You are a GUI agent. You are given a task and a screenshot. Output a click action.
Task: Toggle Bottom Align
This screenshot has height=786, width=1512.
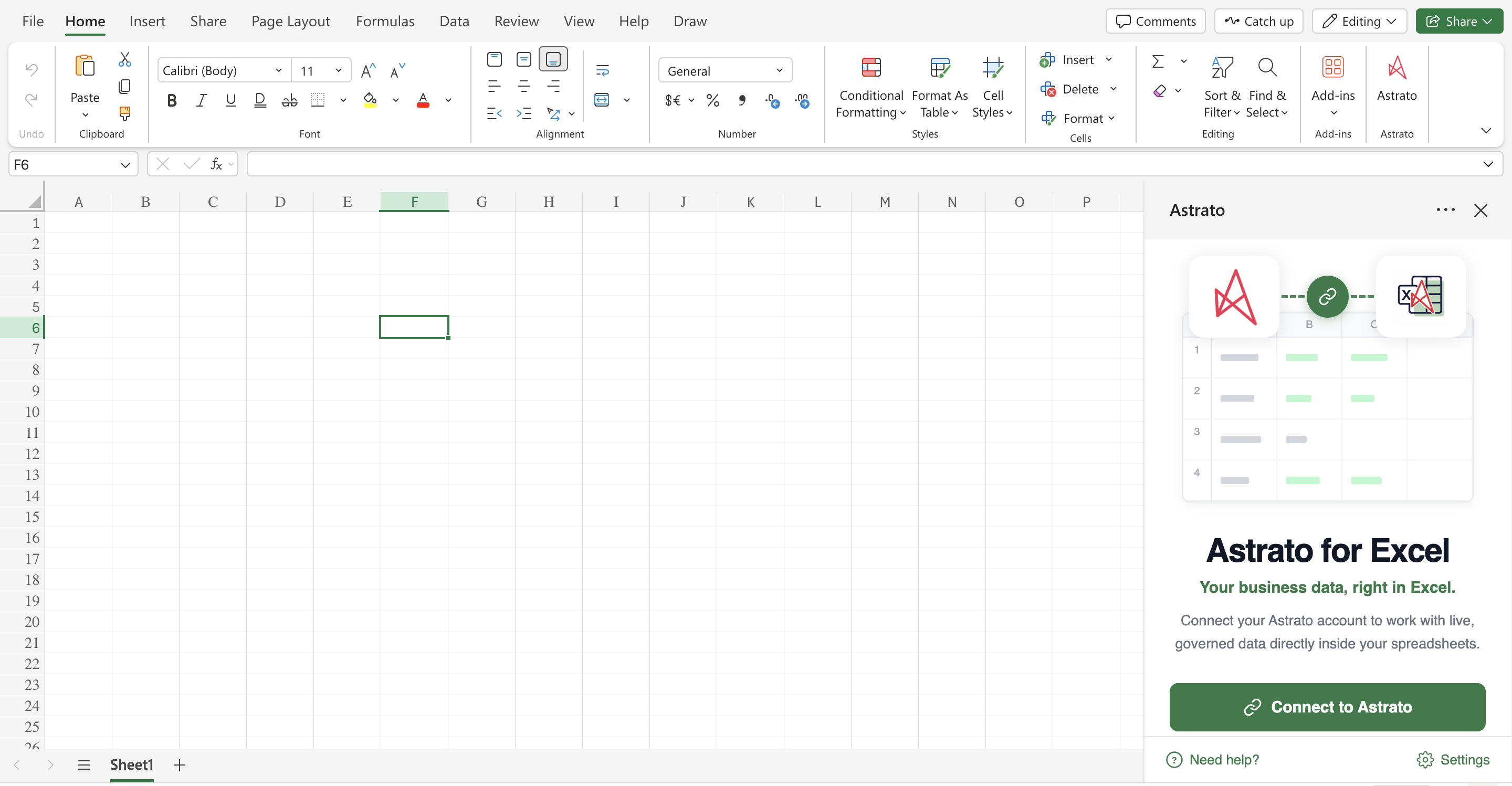tap(553, 59)
